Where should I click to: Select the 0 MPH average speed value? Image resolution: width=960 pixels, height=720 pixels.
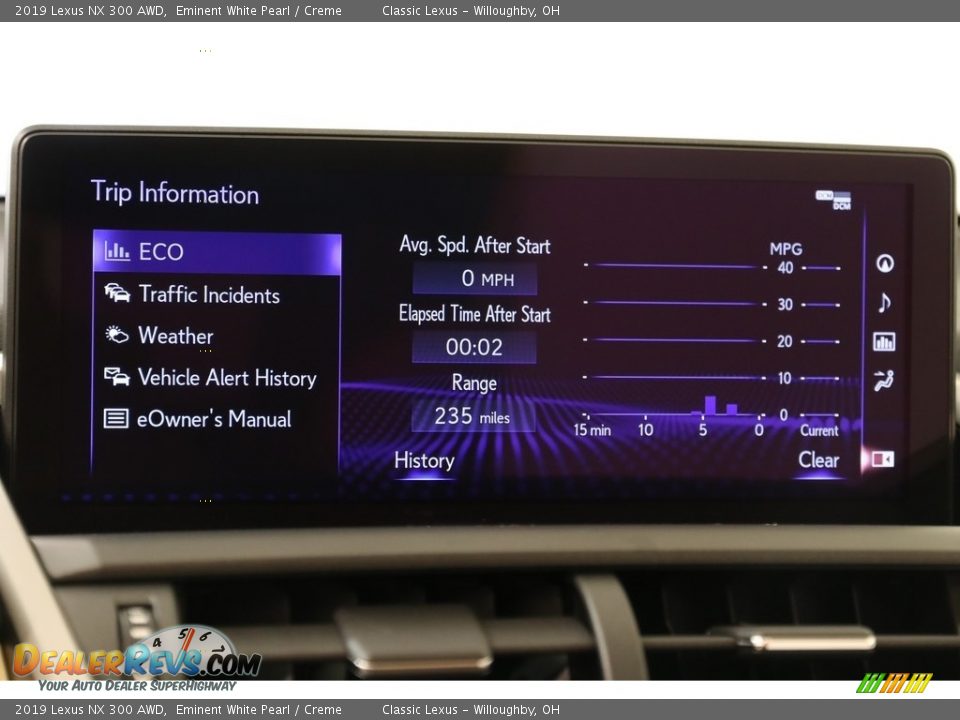pos(475,279)
